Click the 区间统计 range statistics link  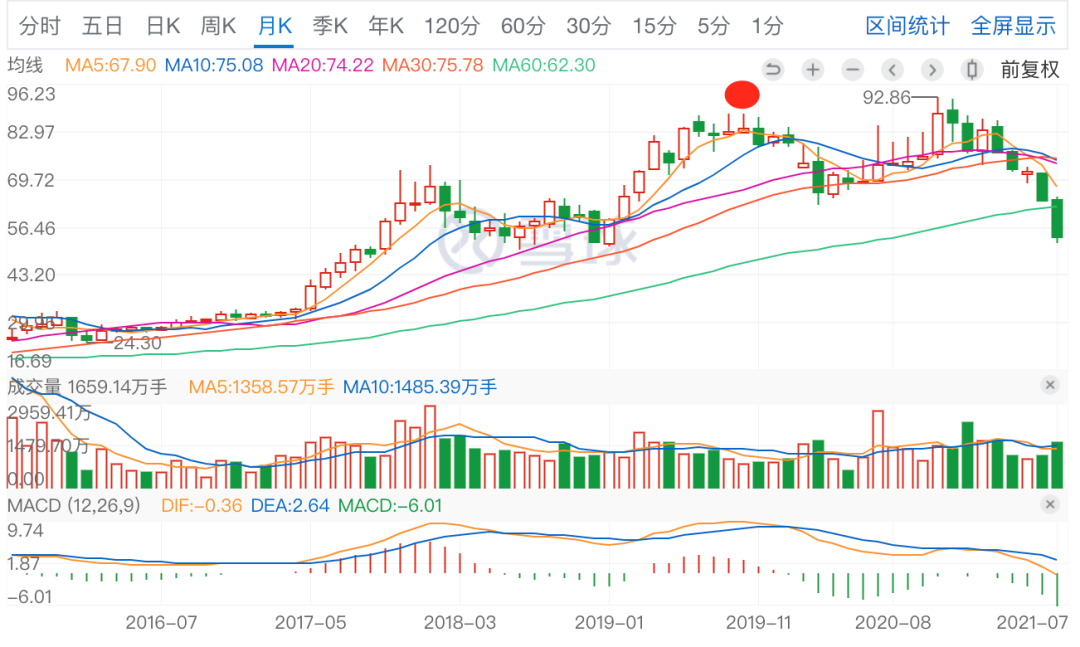(907, 26)
